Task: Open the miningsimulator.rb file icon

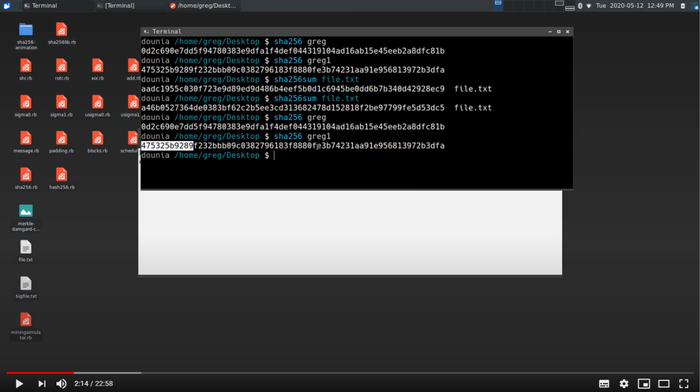Action: 26,320
